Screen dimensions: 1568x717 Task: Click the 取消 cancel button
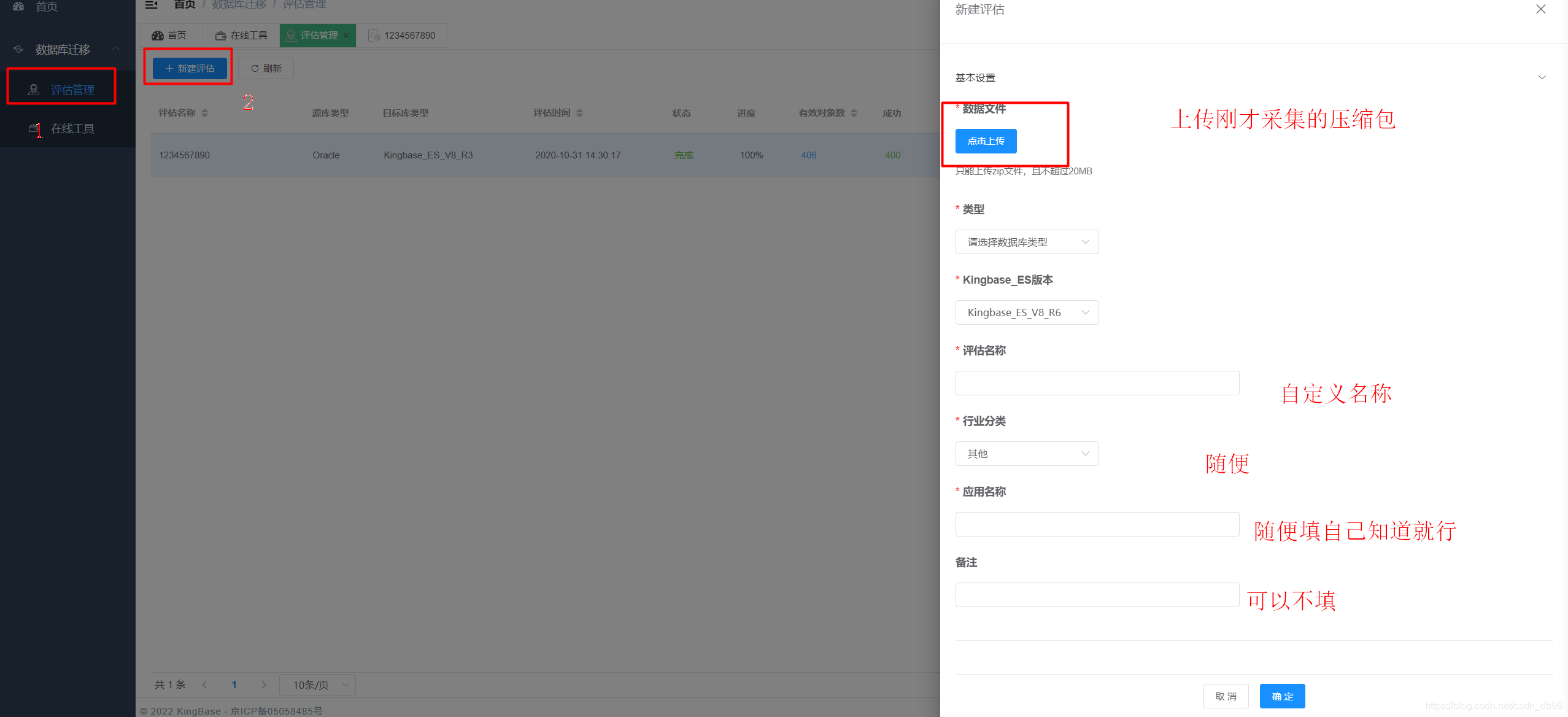click(1226, 696)
